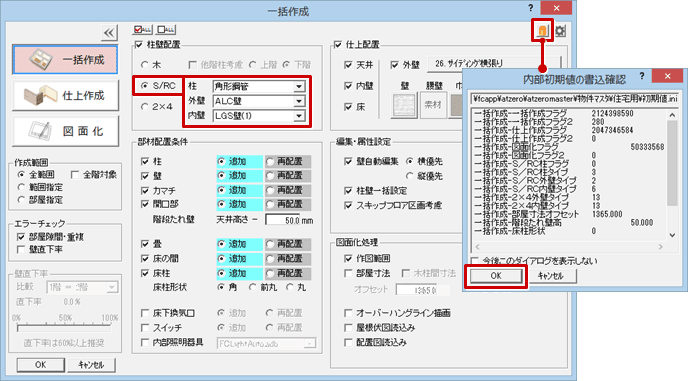The image size is (688, 381).
Task: Enable the 全階対象 checkbox
Action: coord(75,175)
